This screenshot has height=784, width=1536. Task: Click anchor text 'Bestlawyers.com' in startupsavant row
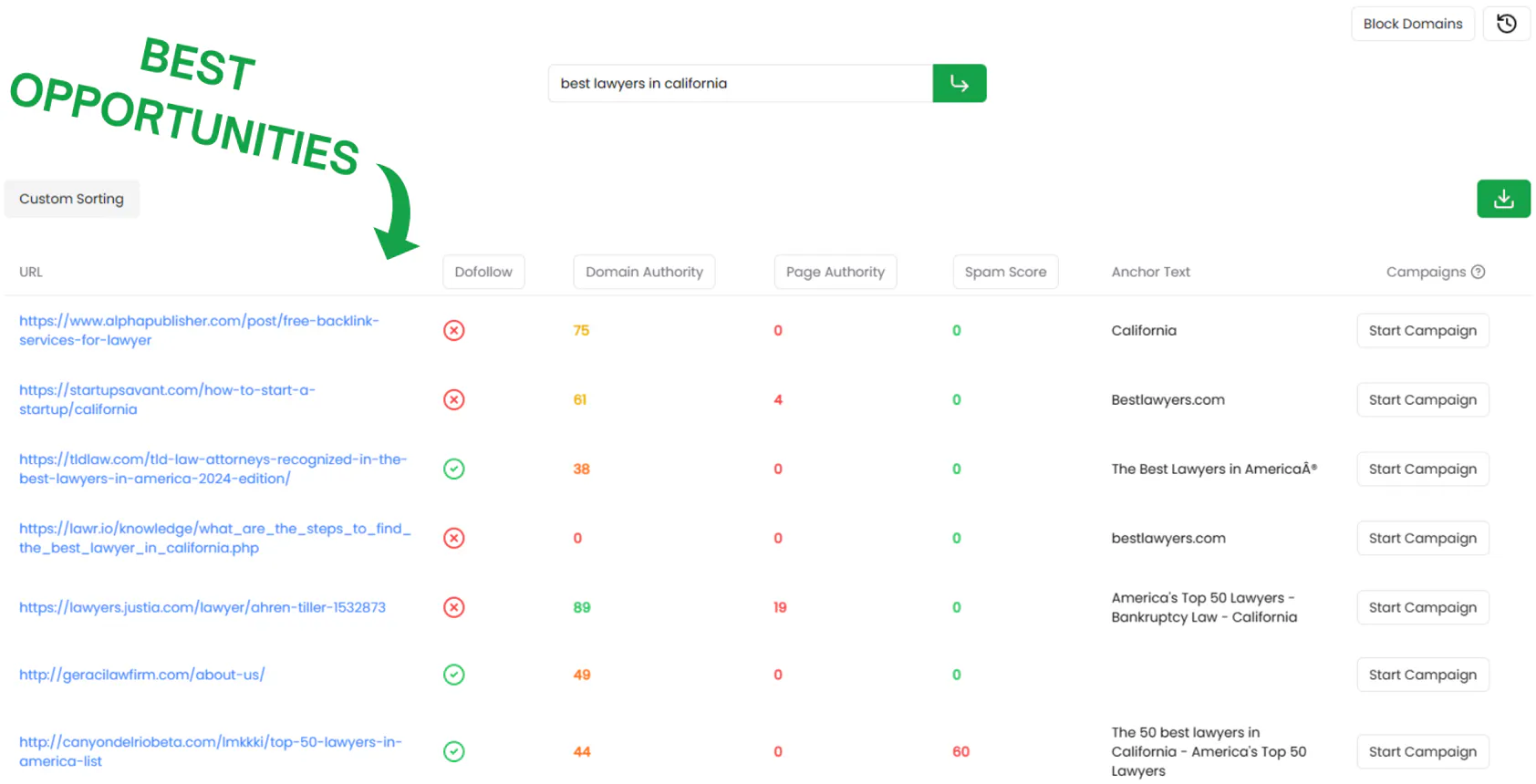coord(1168,399)
